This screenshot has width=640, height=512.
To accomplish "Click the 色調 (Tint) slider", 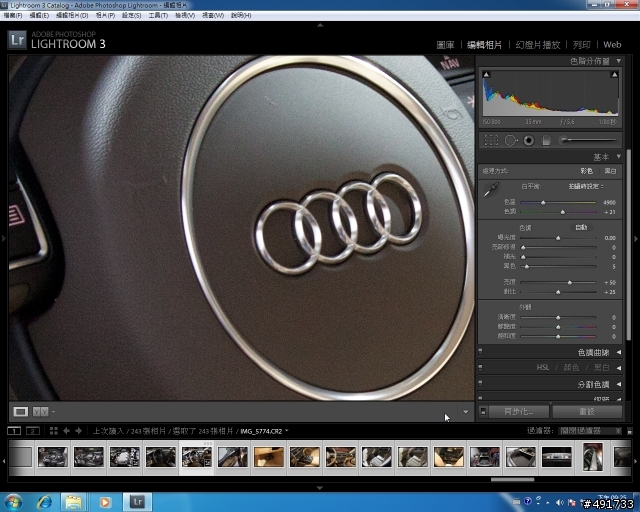I will [558, 212].
